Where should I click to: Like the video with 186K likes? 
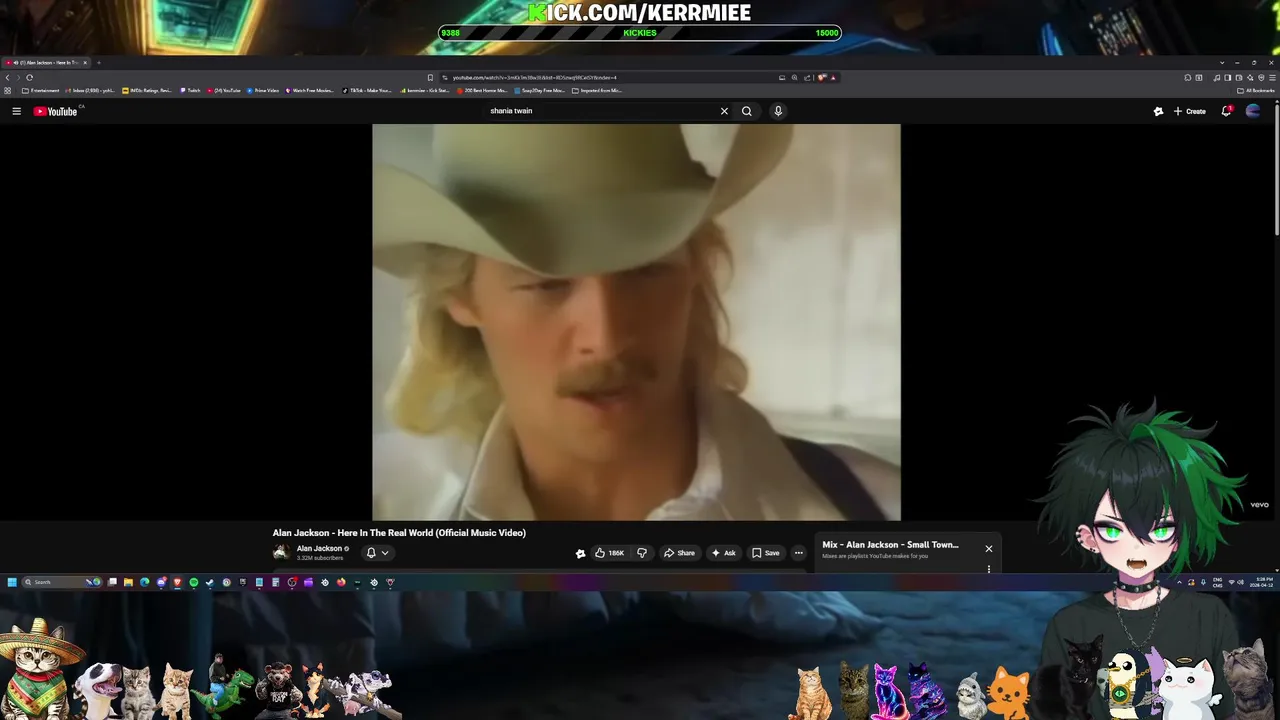point(609,553)
